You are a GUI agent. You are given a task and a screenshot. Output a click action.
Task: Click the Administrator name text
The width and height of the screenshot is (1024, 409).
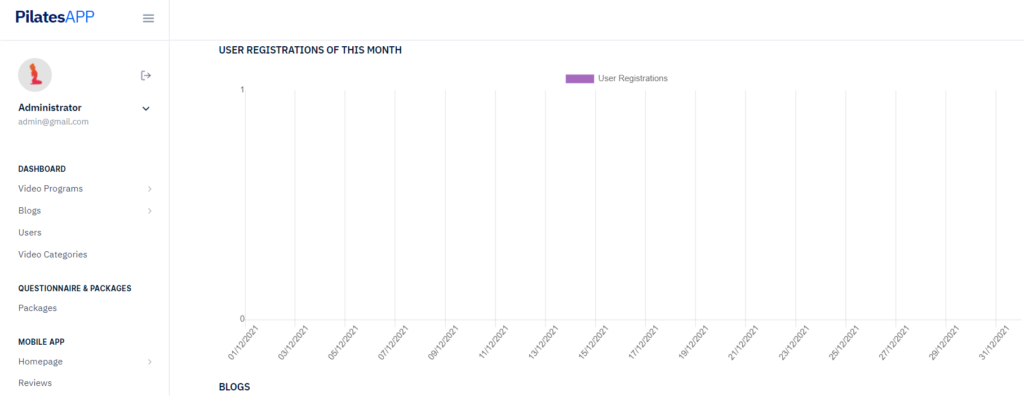pyautogui.click(x=50, y=107)
